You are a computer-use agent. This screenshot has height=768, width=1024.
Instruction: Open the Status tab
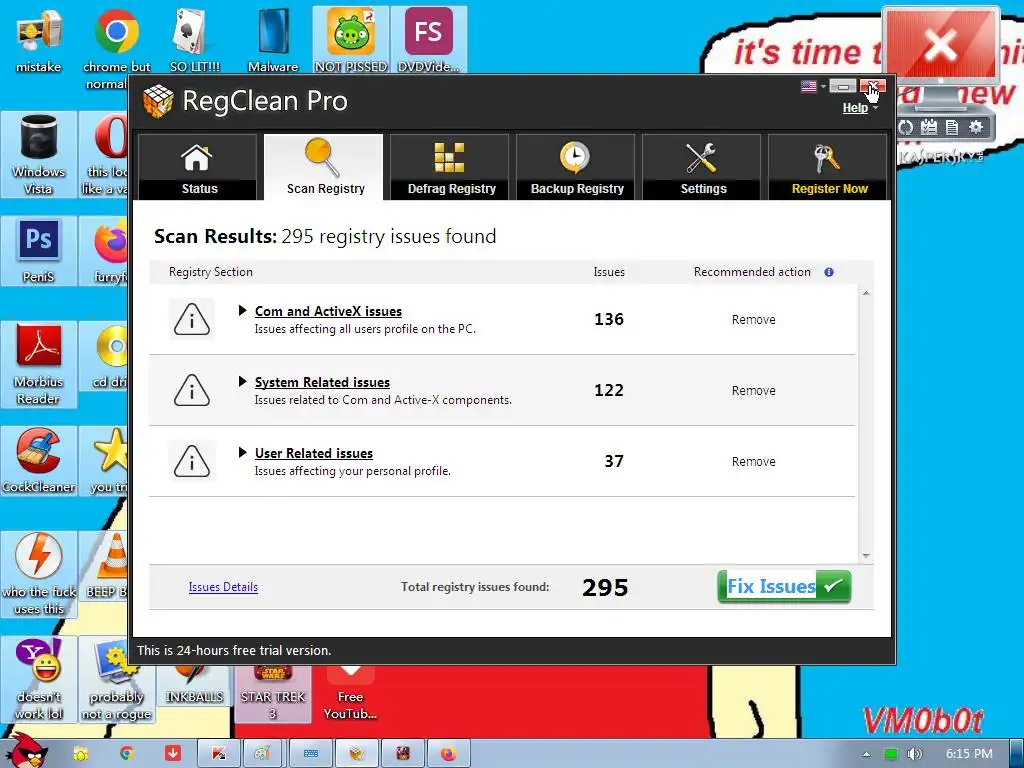pyautogui.click(x=197, y=167)
